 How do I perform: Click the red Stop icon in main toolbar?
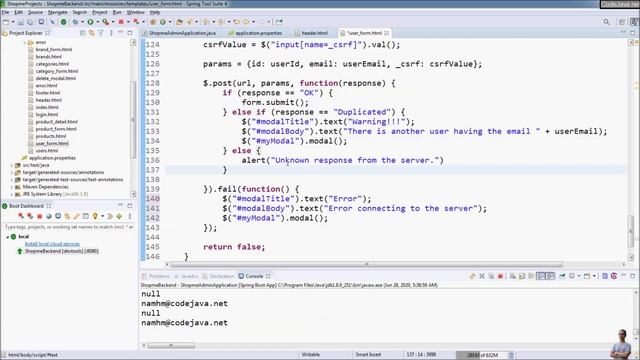click(121, 22)
